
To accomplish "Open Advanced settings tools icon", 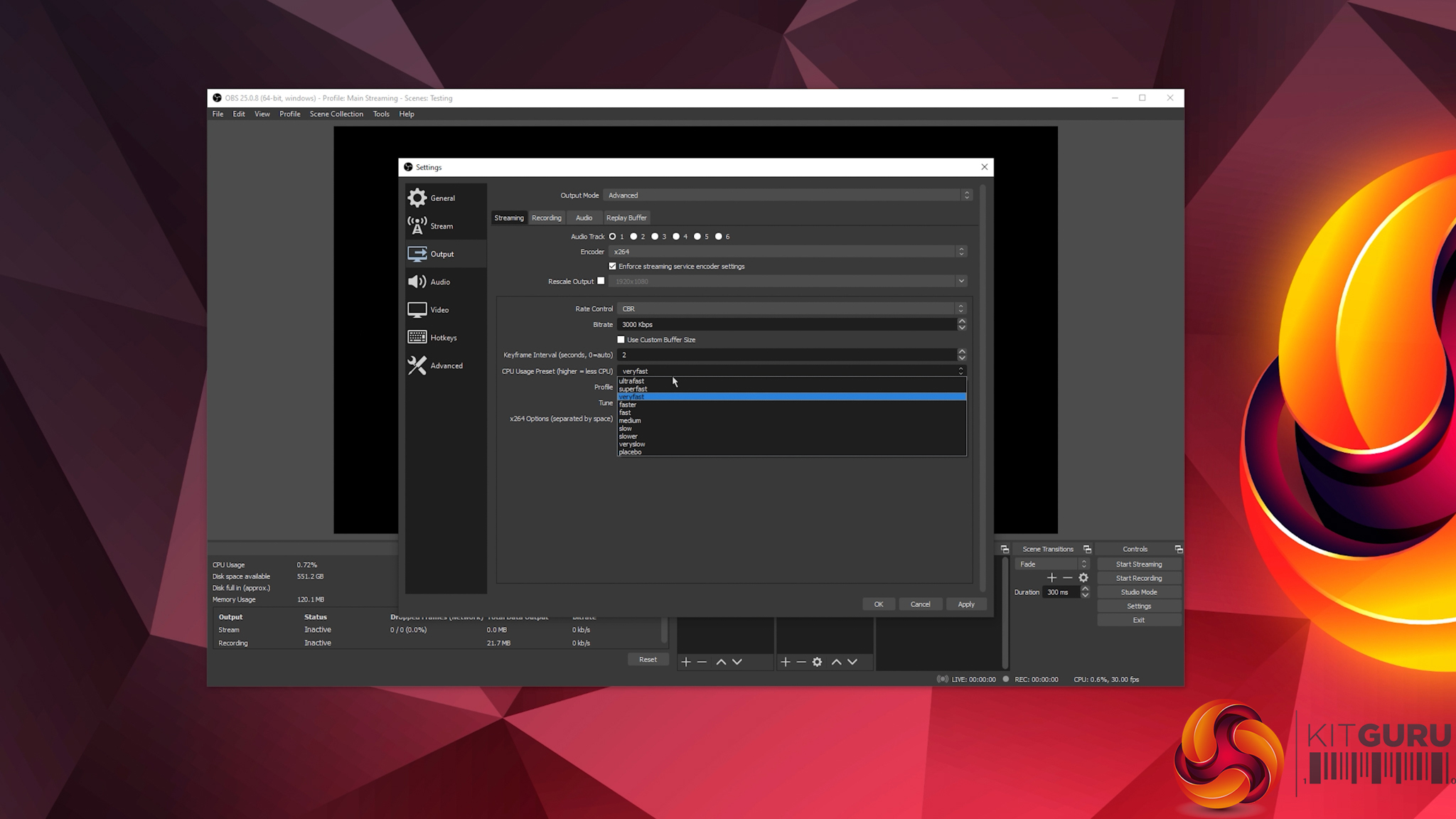I will (x=417, y=365).
